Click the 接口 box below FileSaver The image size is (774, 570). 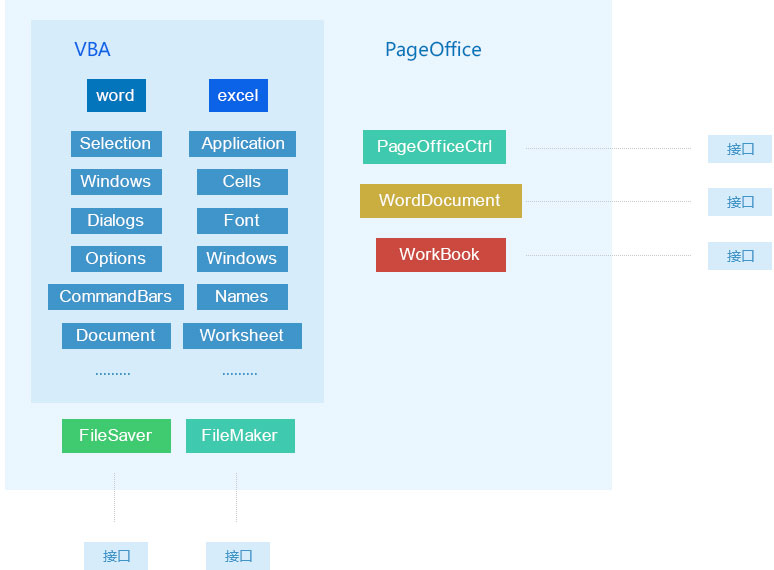point(116,556)
